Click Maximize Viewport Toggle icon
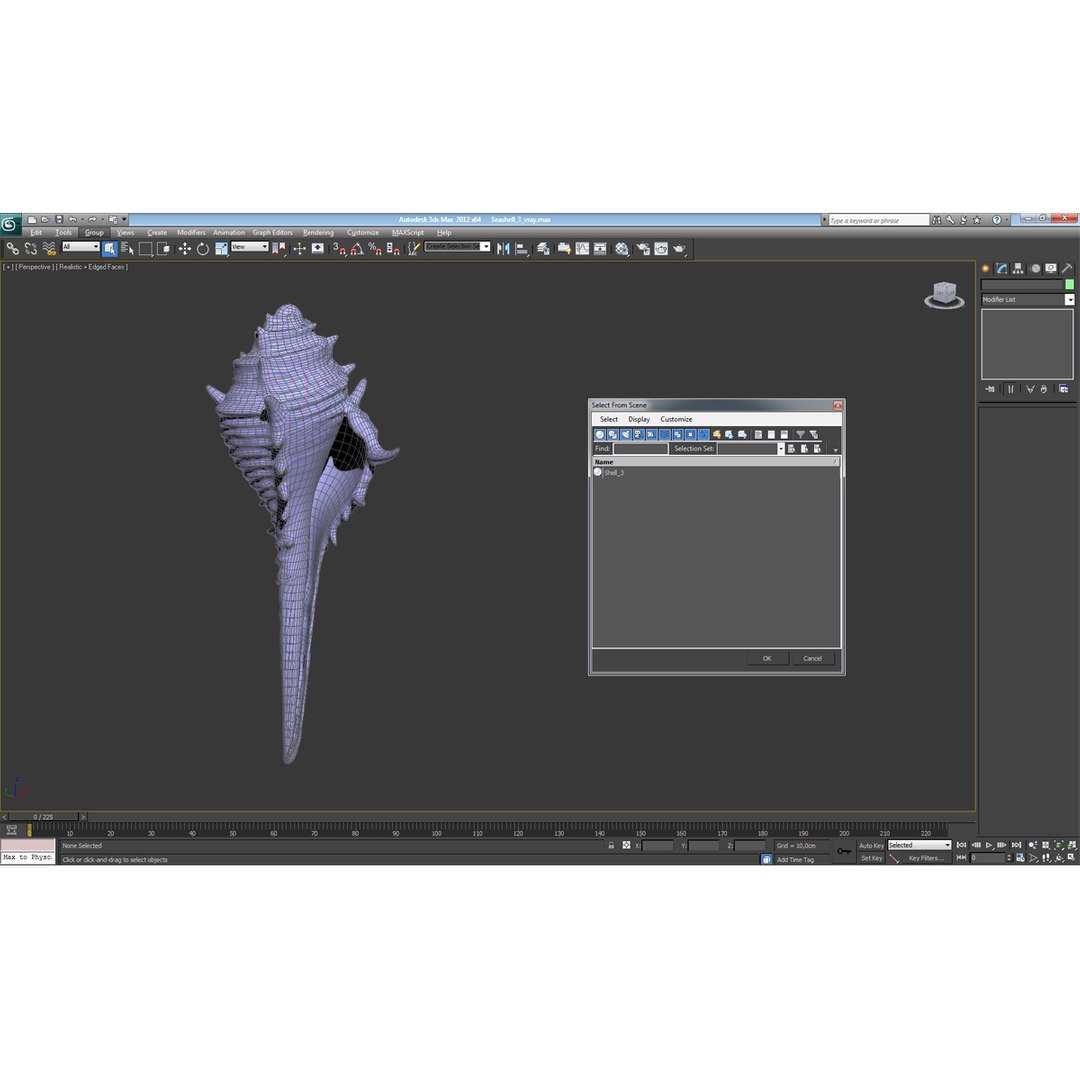This screenshot has width=1080, height=1080. coord(1072,858)
